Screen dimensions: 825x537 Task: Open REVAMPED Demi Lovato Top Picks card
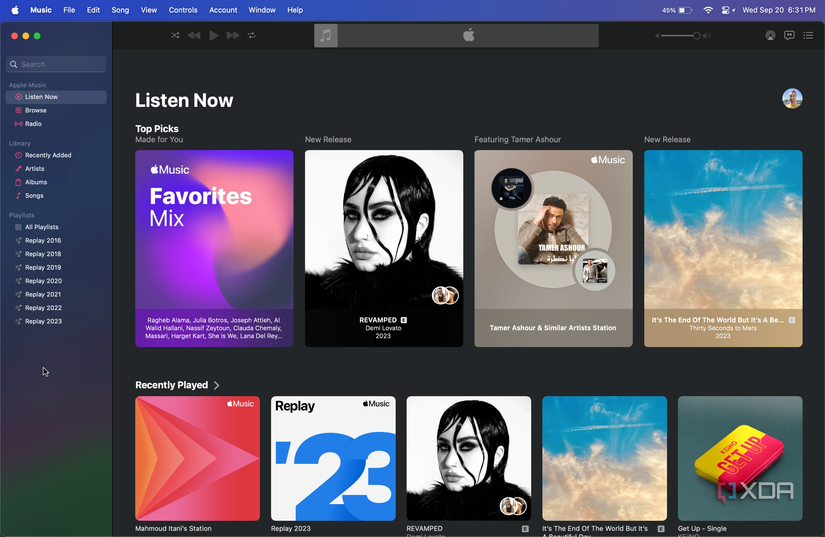pos(384,248)
